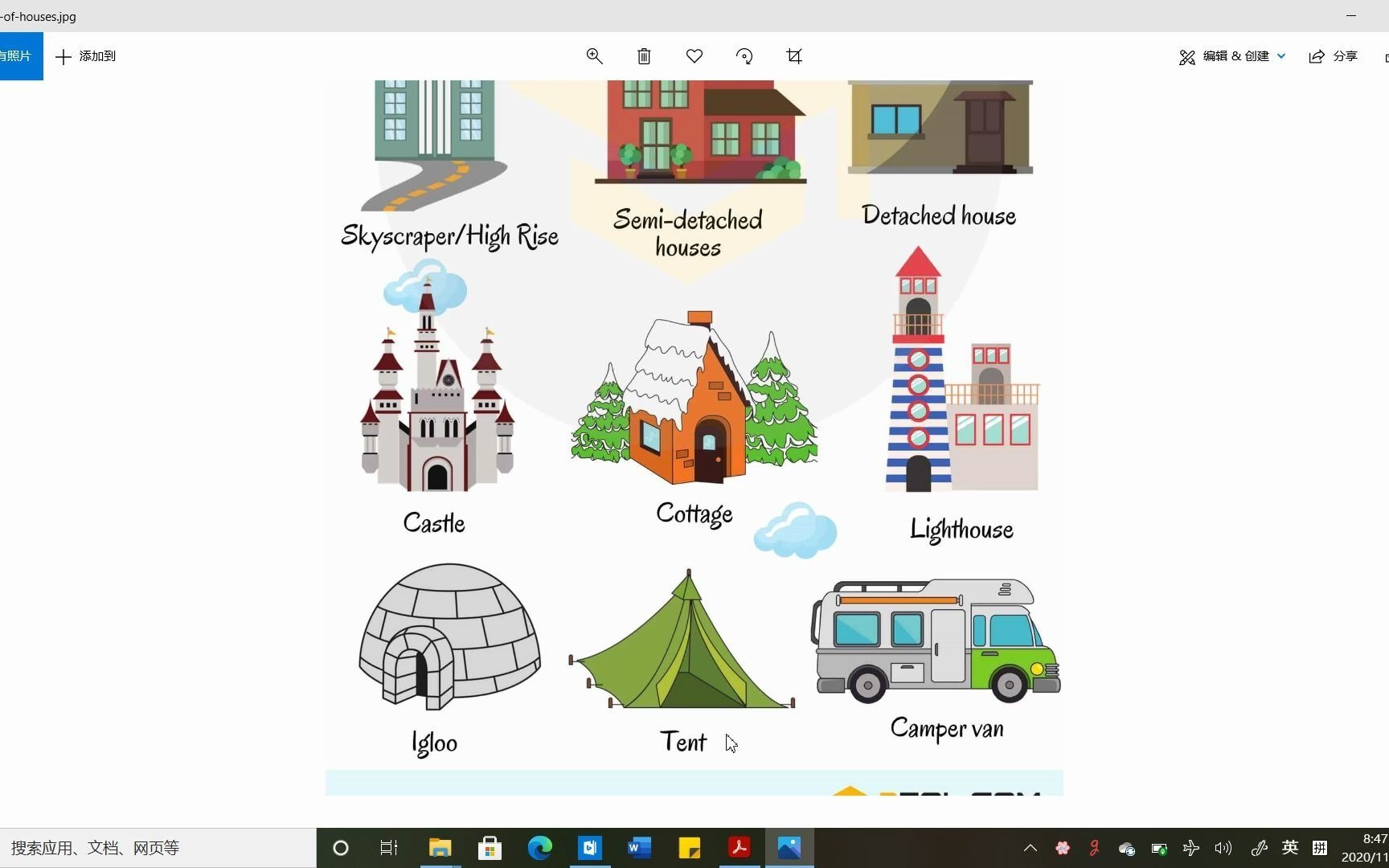Click the zoom magnifier icon in Photos toolbar
Viewport: 1389px width, 868px height.
(x=594, y=56)
